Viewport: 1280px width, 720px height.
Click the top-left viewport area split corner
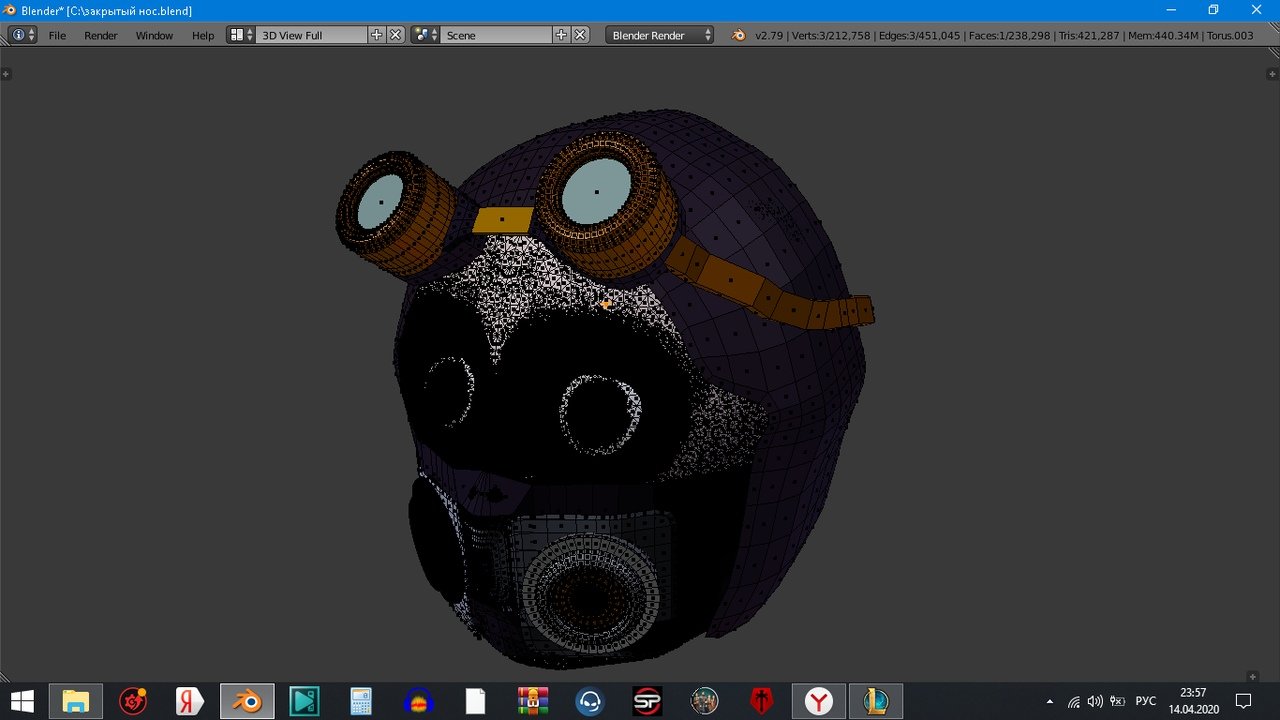(x=6, y=73)
